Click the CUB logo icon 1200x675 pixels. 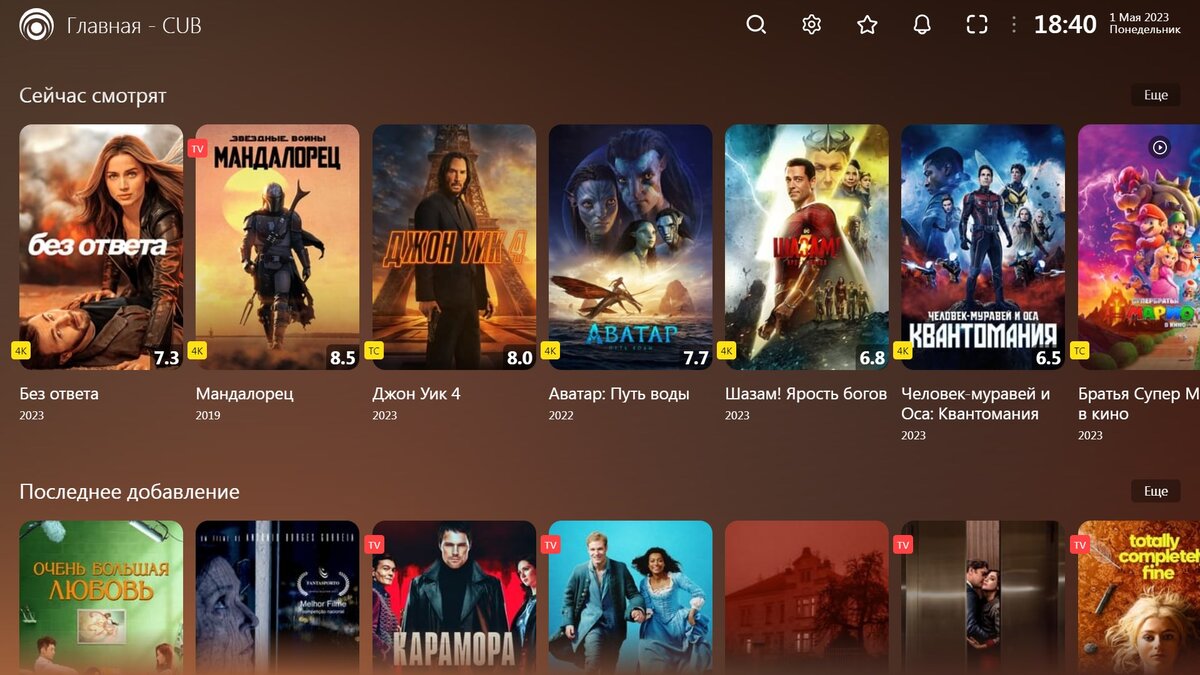coord(37,25)
